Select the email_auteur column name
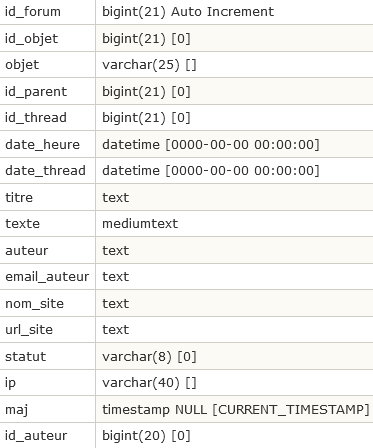This screenshot has height=448, width=373. point(47,276)
